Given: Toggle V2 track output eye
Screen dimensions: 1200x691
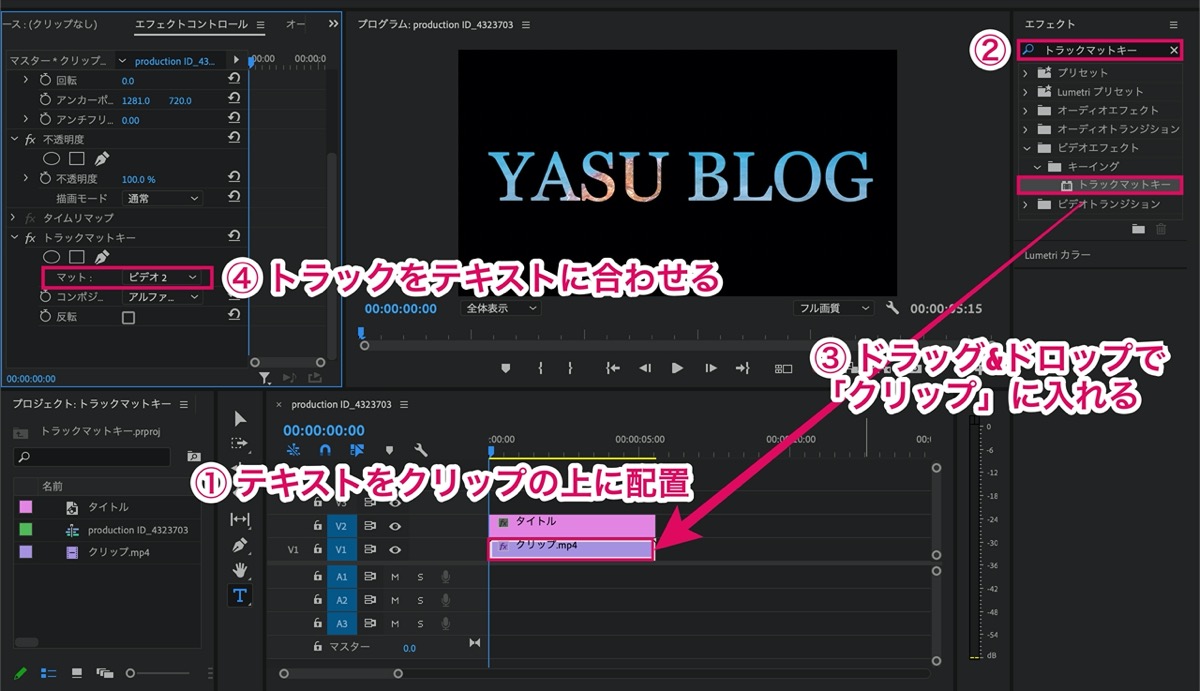Looking at the screenshot, I should point(395,525).
